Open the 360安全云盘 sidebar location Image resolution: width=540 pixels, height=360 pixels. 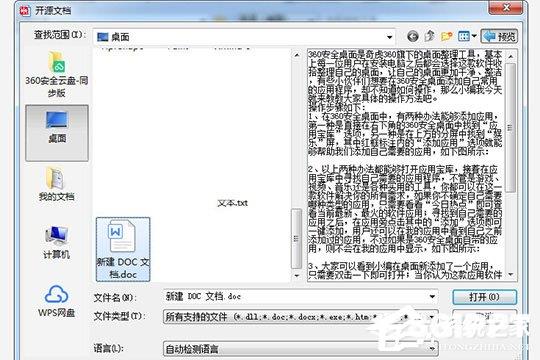[56, 74]
